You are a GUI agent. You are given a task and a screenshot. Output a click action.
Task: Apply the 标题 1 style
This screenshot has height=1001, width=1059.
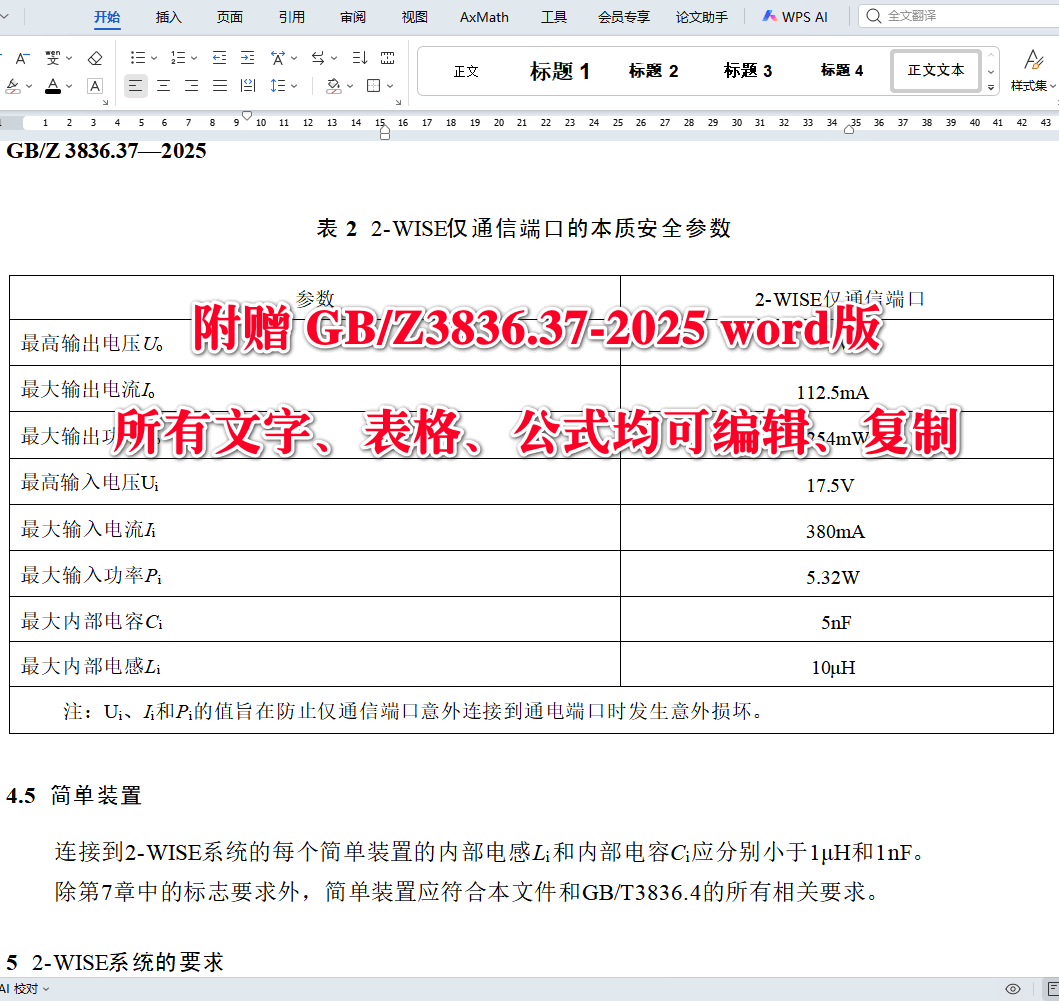click(560, 71)
